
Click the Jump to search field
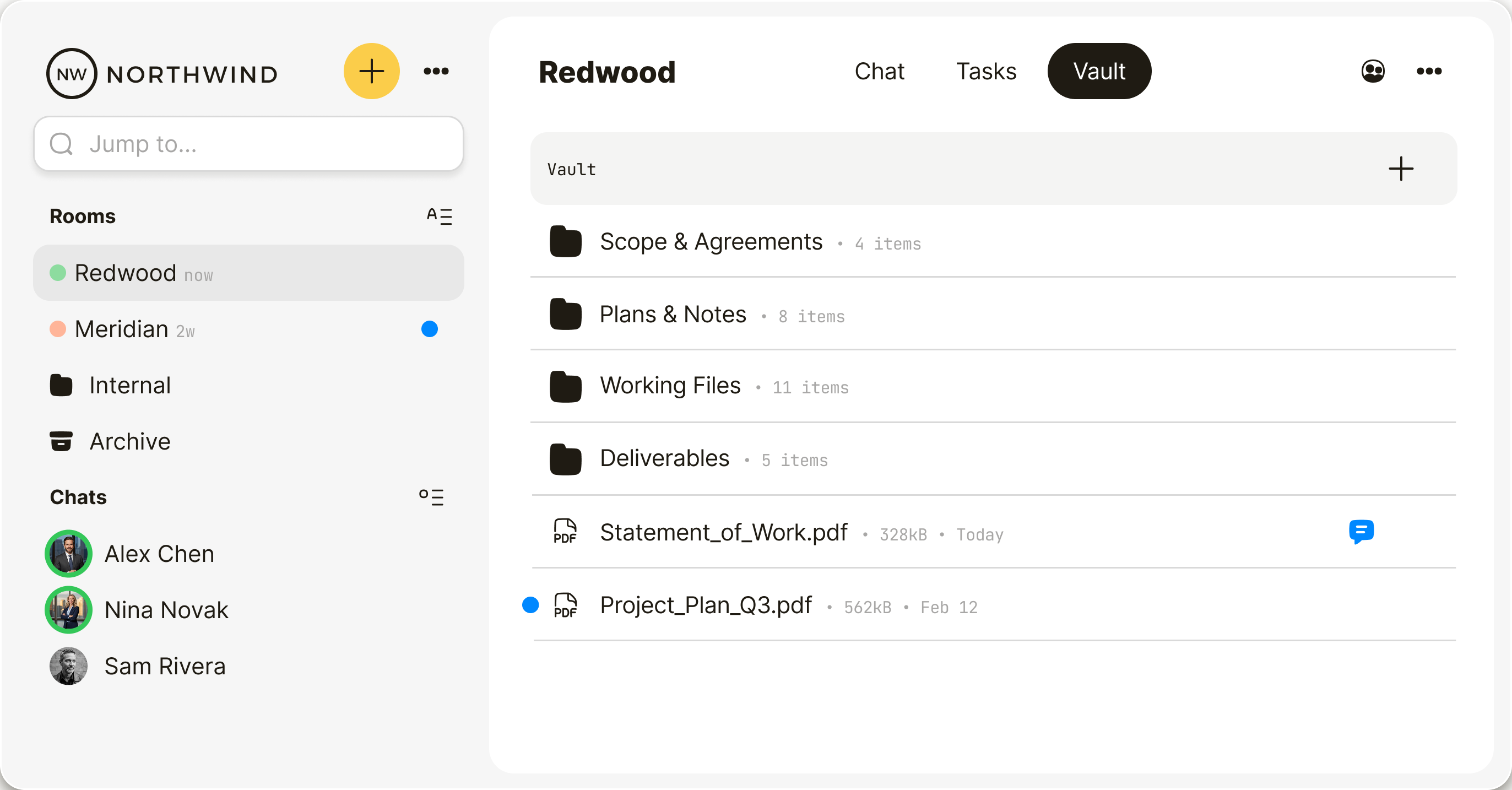tap(249, 144)
